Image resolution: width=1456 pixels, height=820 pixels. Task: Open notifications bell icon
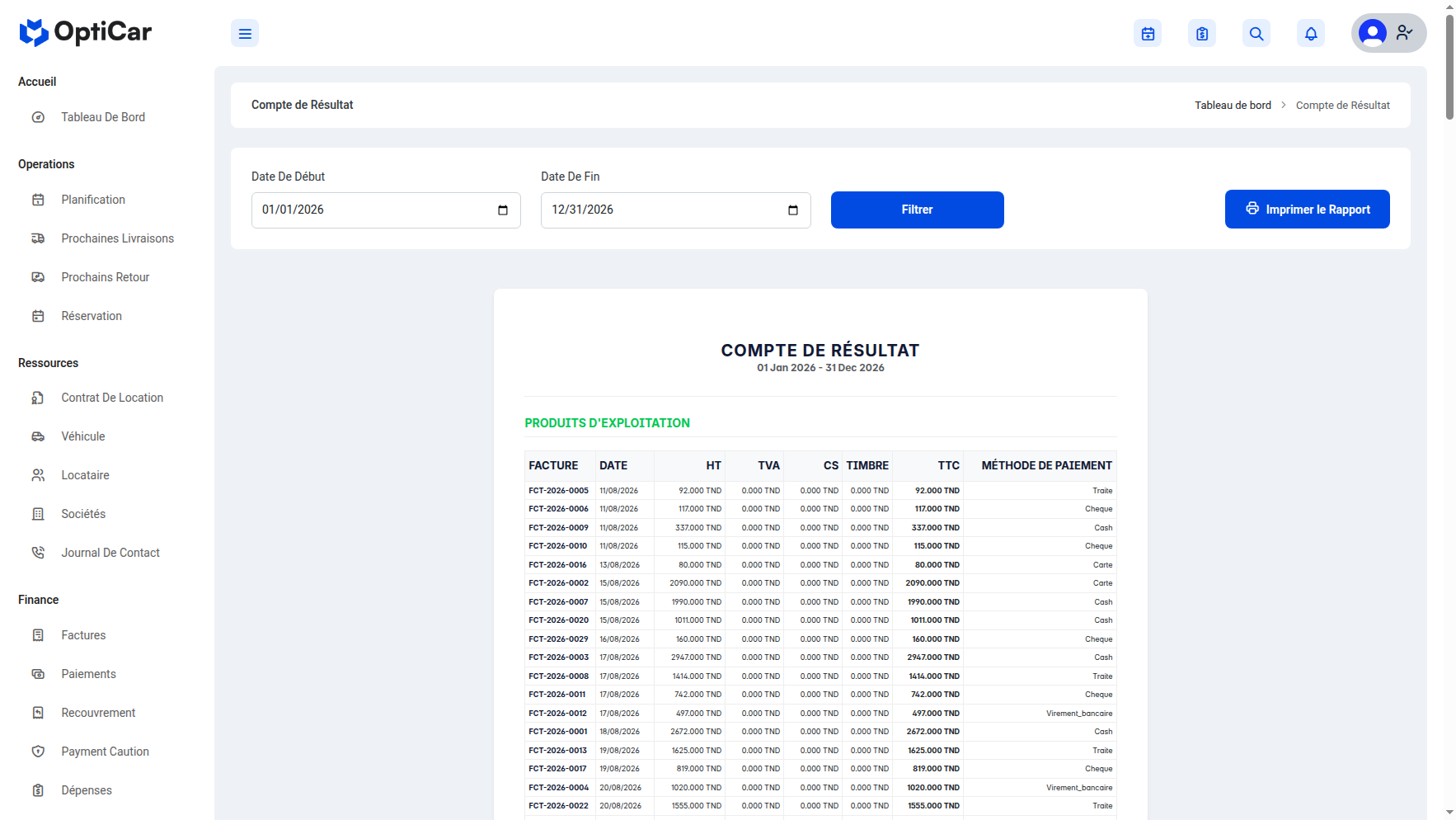pos(1311,34)
